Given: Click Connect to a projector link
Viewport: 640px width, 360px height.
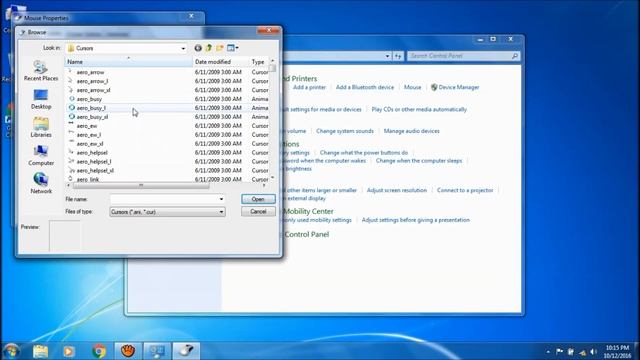Looking at the screenshot, I should click(465, 190).
